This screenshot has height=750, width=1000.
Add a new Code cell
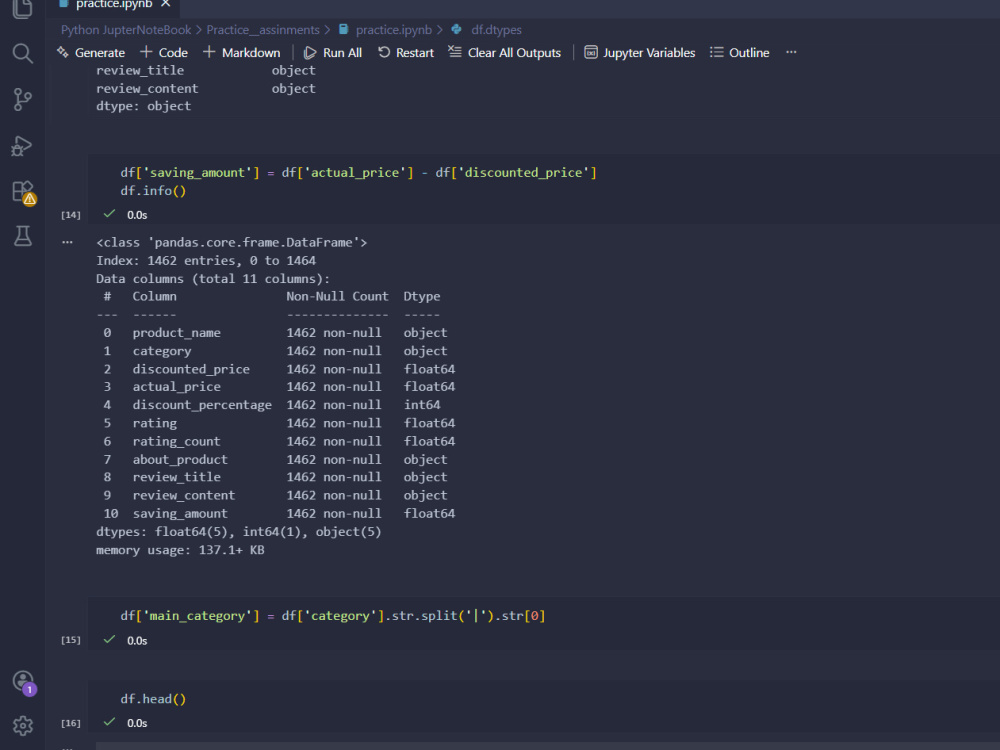(164, 52)
